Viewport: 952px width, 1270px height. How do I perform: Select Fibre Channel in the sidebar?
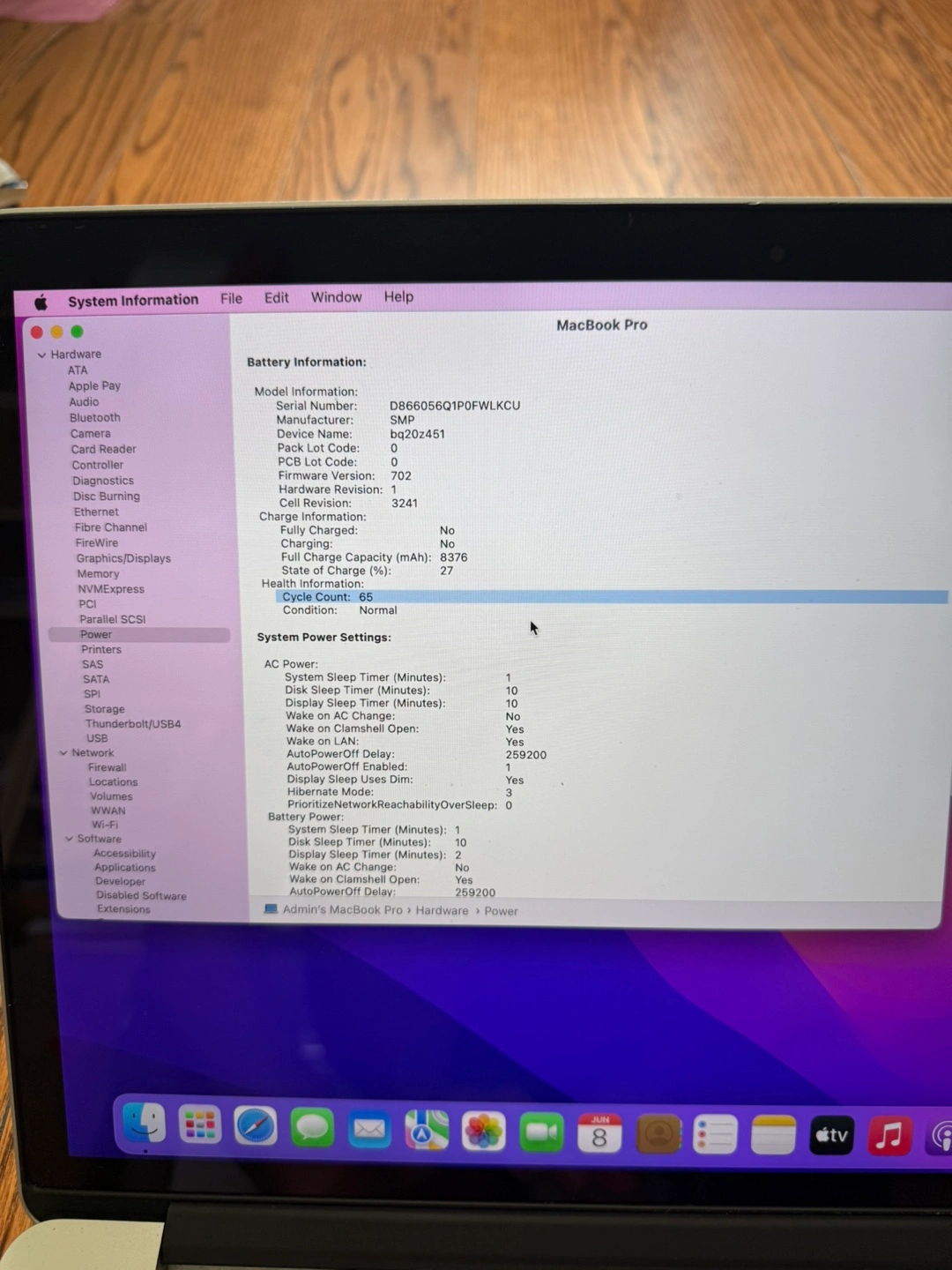click(111, 527)
